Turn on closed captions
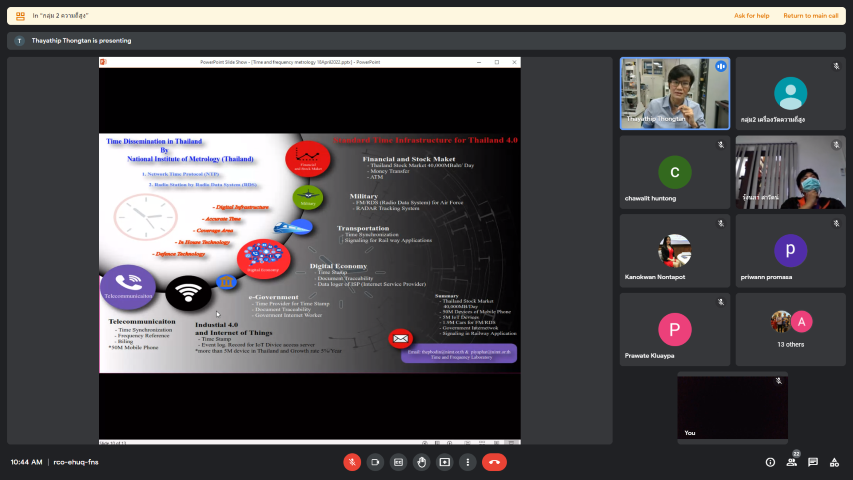The image size is (853, 480). pos(398,462)
